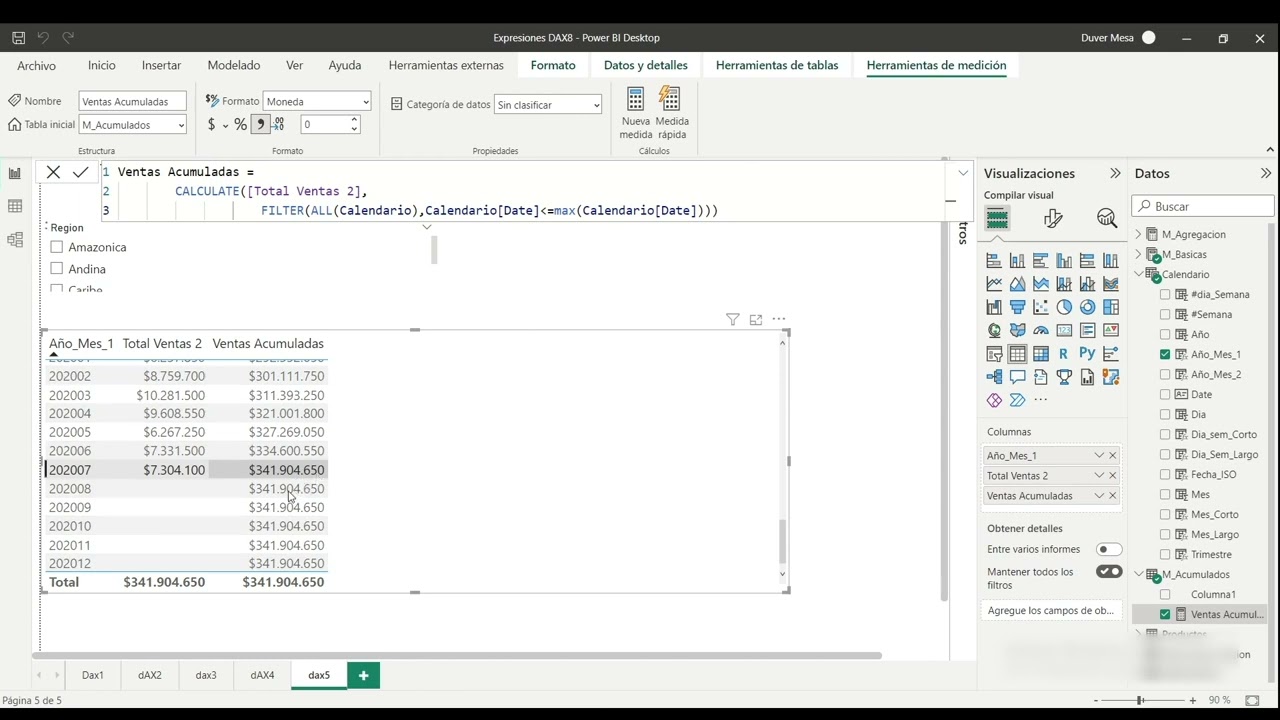Image resolution: width=1280 pixels, height=720 pixels.
Task: Click Medida rápida in the ribbon
Action: click(x=672, y=113)
